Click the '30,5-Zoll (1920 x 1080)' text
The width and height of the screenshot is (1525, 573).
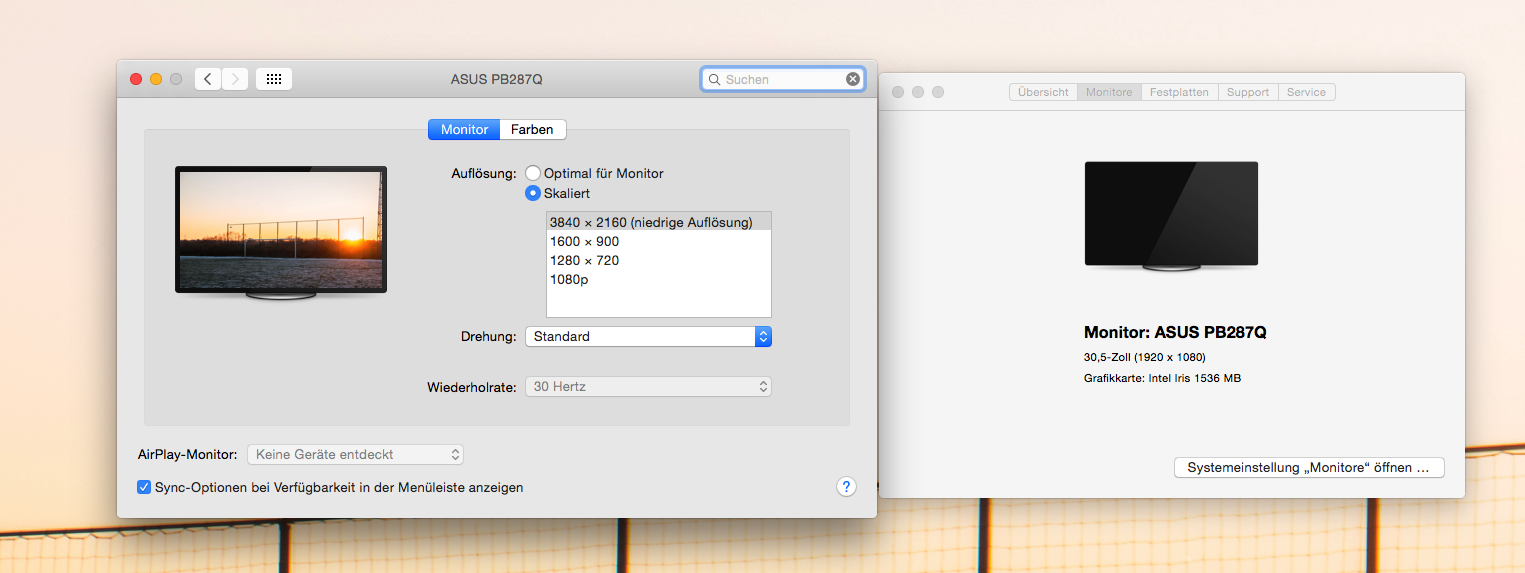tap(1144, 357)
